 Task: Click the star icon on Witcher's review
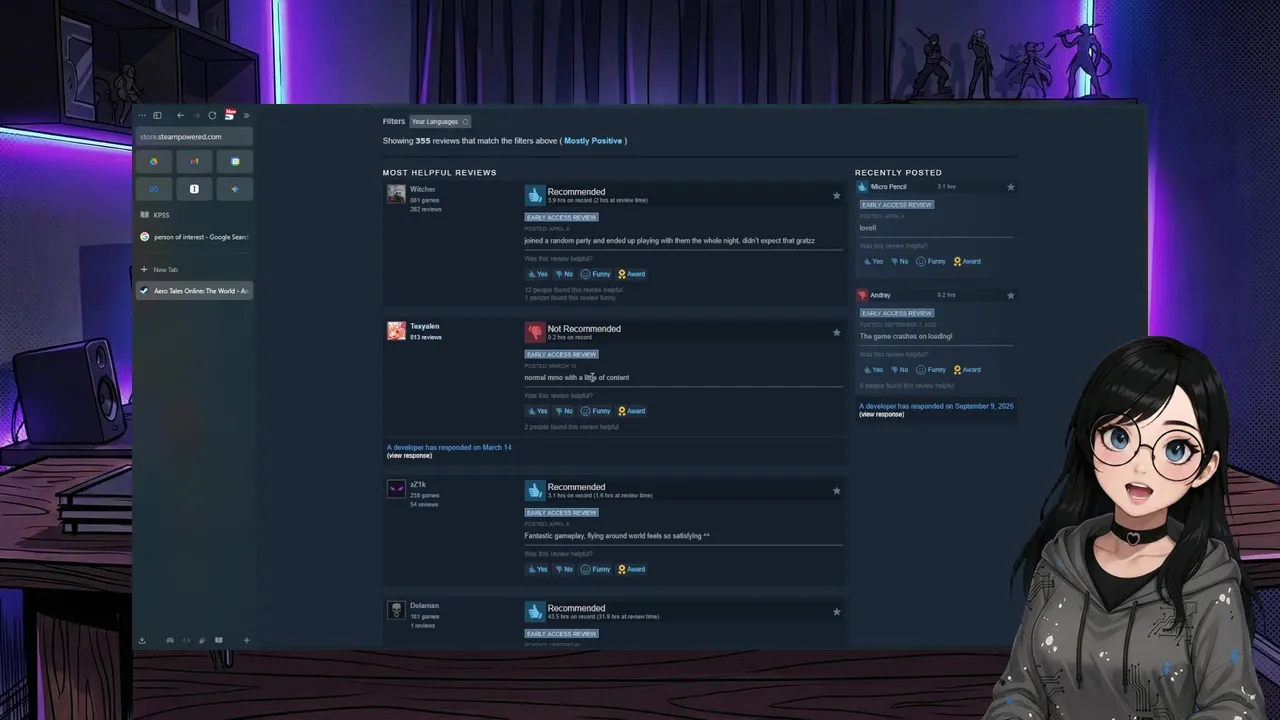tap(837, 195)
